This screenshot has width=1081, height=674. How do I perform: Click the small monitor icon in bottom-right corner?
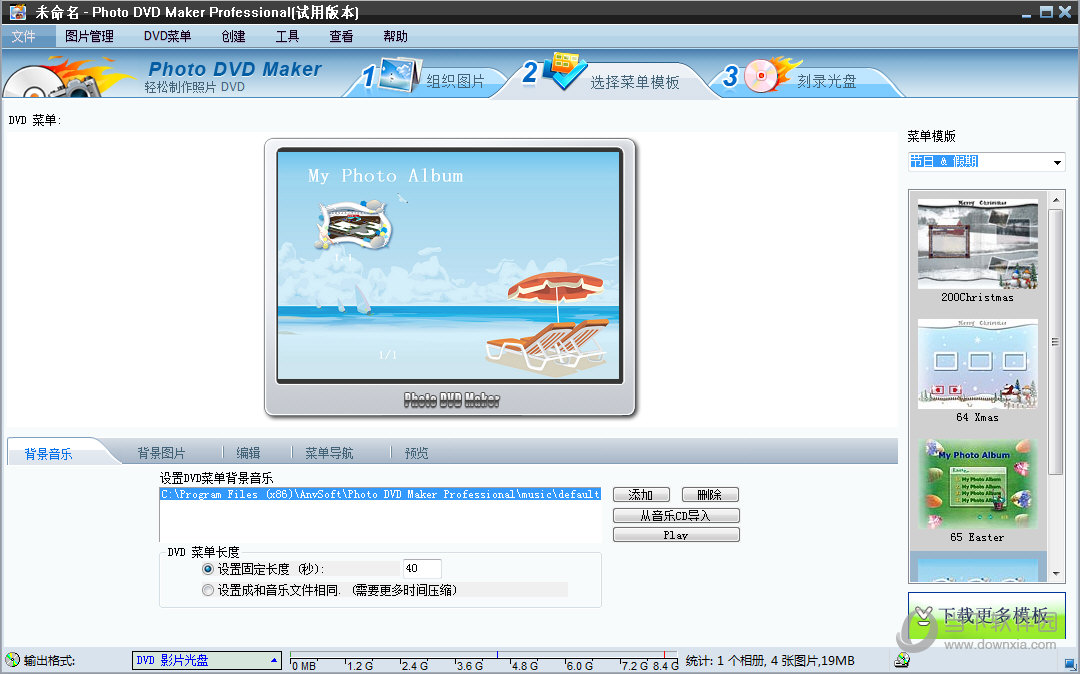[1070, 664]
